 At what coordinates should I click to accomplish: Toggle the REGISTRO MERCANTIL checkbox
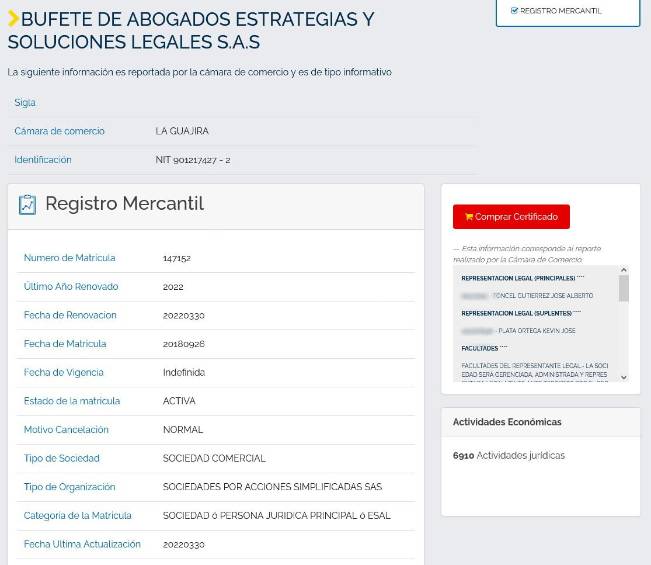click(514, 11)
